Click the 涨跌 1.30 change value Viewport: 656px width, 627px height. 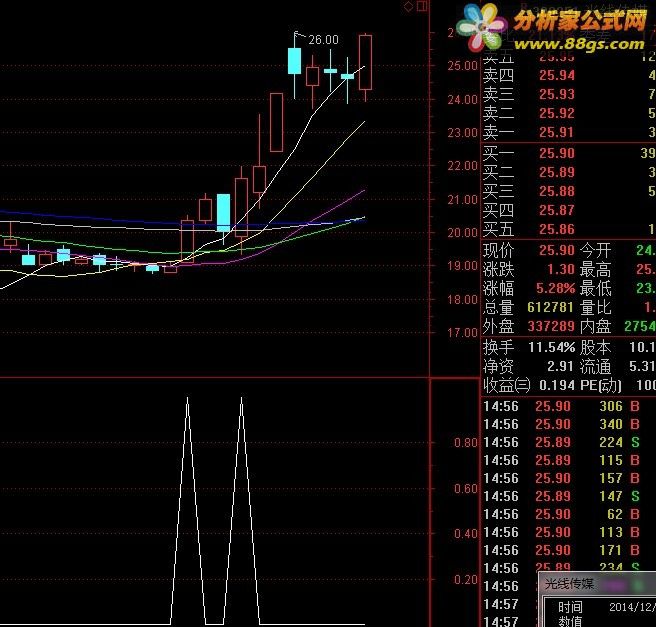561,269
